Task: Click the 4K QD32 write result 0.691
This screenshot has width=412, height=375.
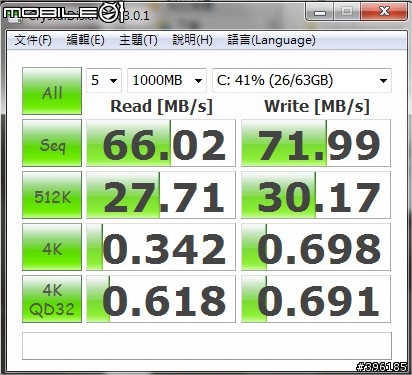Action: 316,299
